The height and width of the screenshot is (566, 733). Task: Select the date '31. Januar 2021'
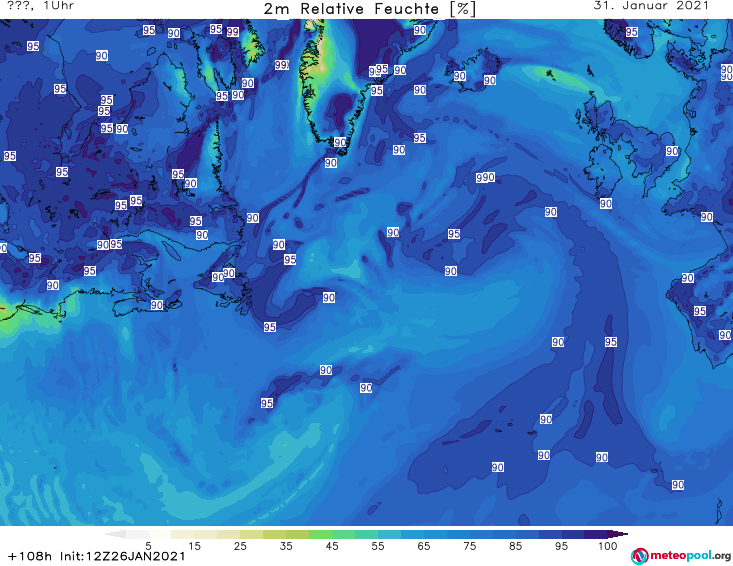[651, 6]
